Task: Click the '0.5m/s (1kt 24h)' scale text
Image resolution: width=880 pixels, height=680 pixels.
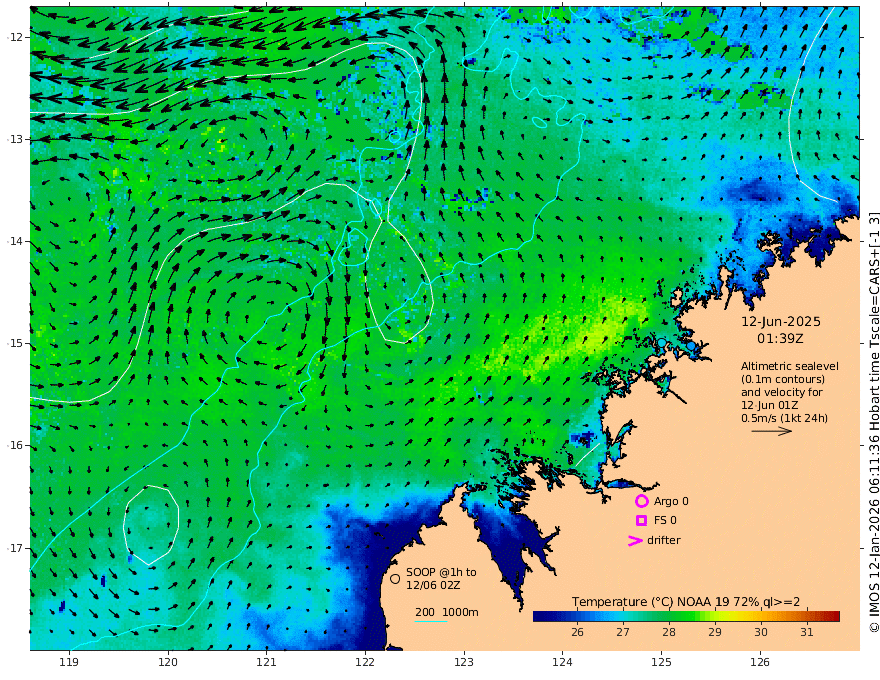Action: [784, 417]
